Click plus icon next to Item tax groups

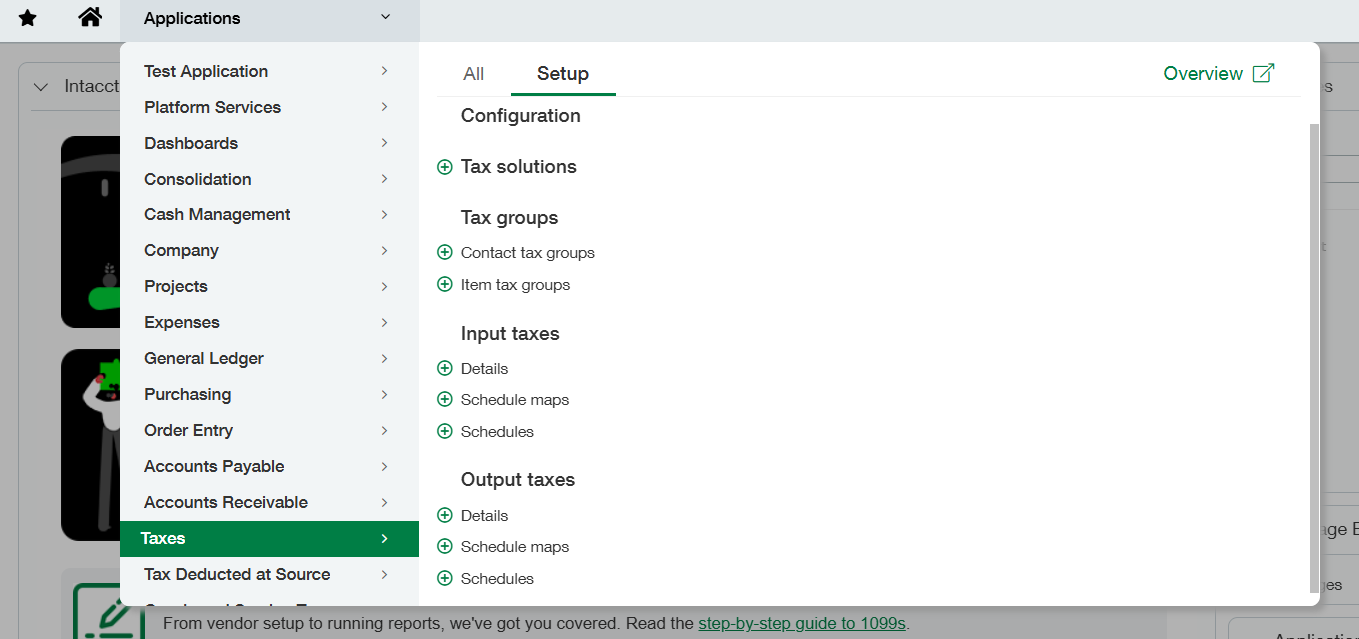[445, 285]
